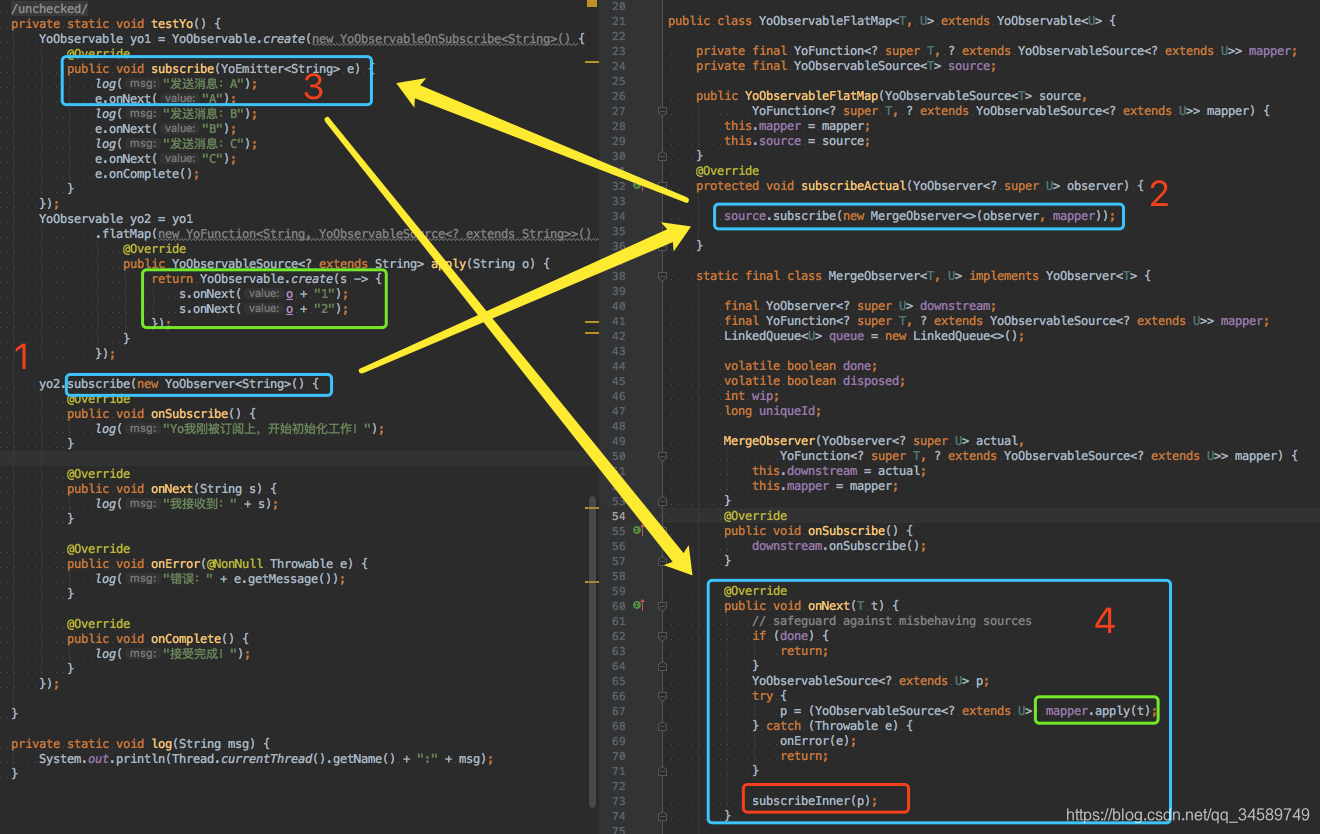Click the fold end marker on line 57
This screenshot has height=834, width=1320.
[x=662, y=561]
